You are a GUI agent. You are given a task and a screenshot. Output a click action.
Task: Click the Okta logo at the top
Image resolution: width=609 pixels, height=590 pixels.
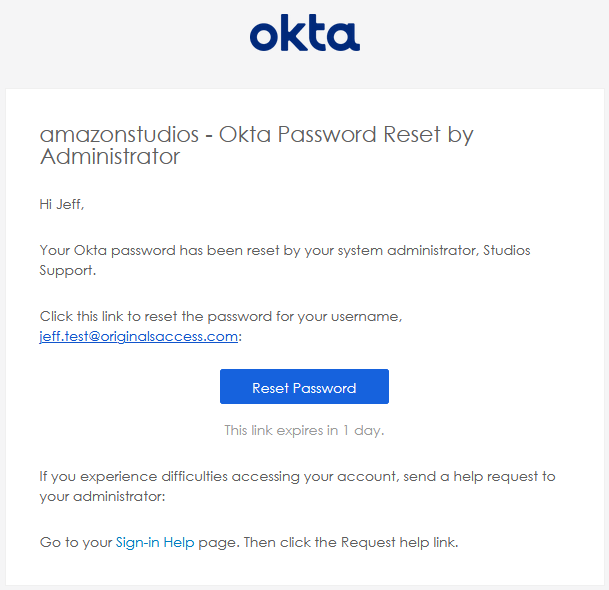305,33
